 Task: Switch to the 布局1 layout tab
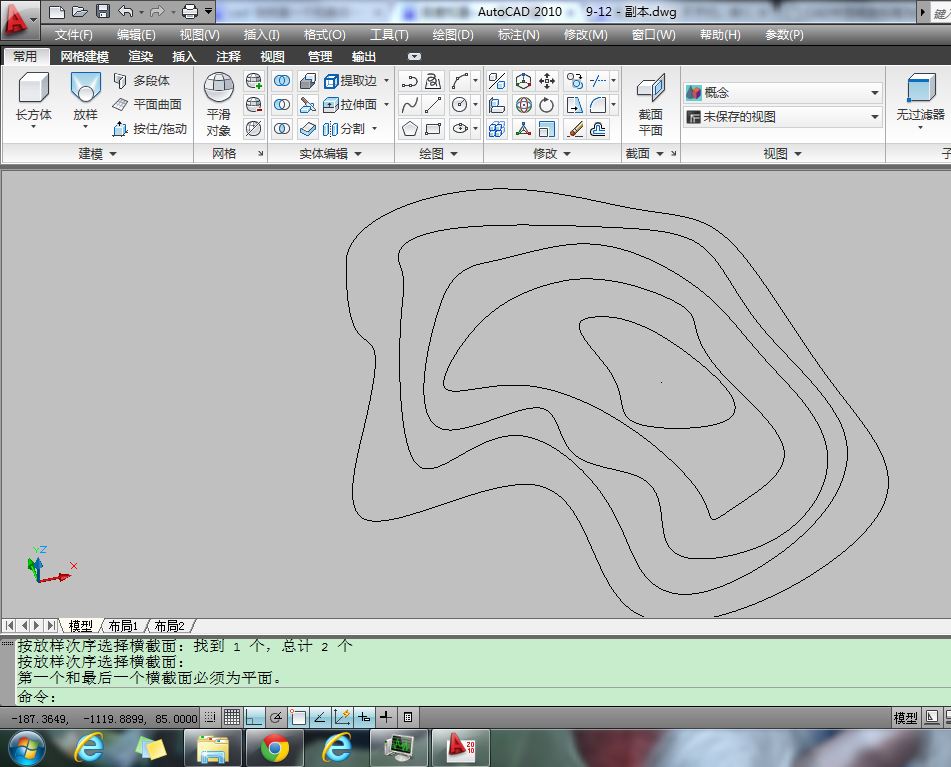[x=123, y=626]
